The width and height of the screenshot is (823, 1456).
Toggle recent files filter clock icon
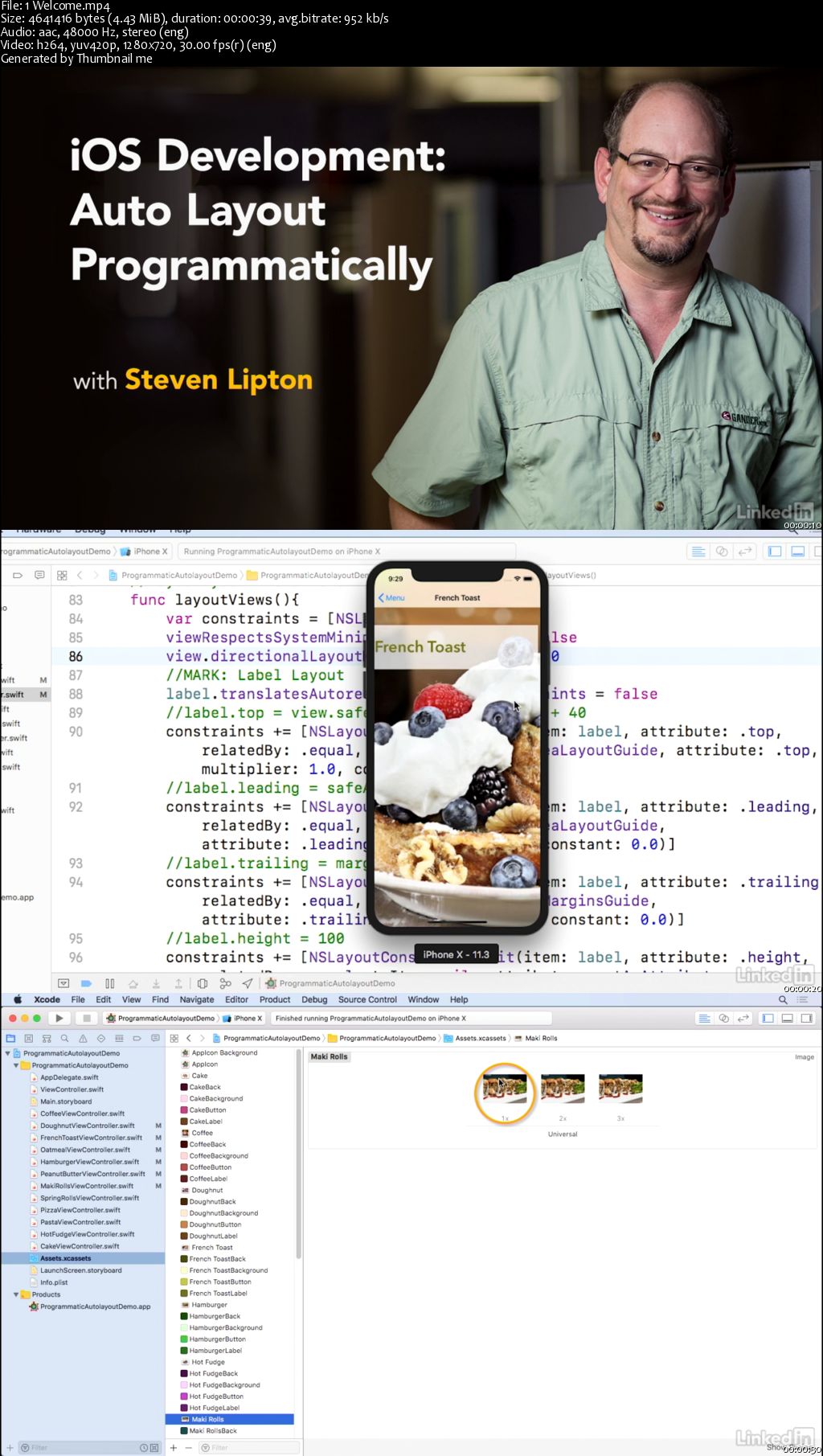point(144,1447)
